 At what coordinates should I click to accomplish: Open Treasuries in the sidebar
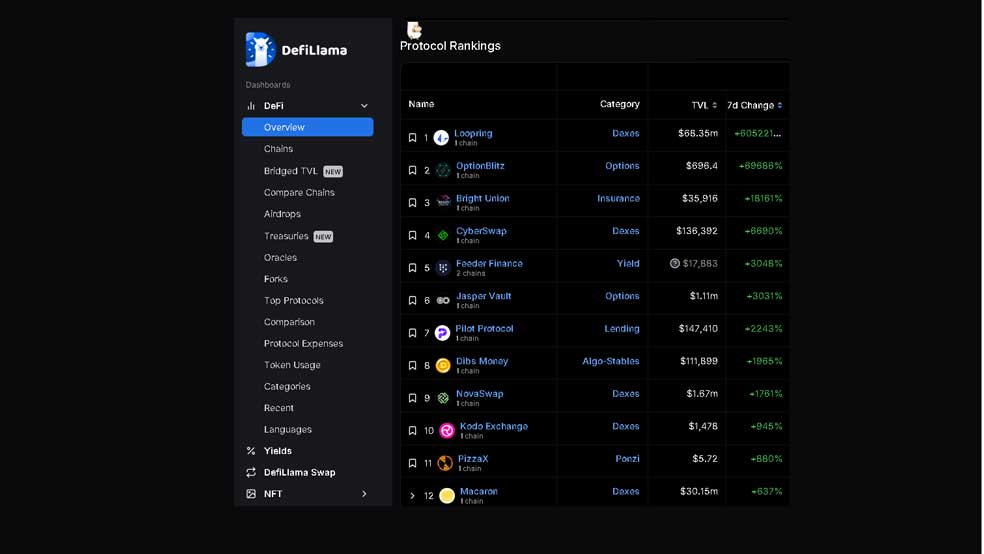click(x=286, y=236)
